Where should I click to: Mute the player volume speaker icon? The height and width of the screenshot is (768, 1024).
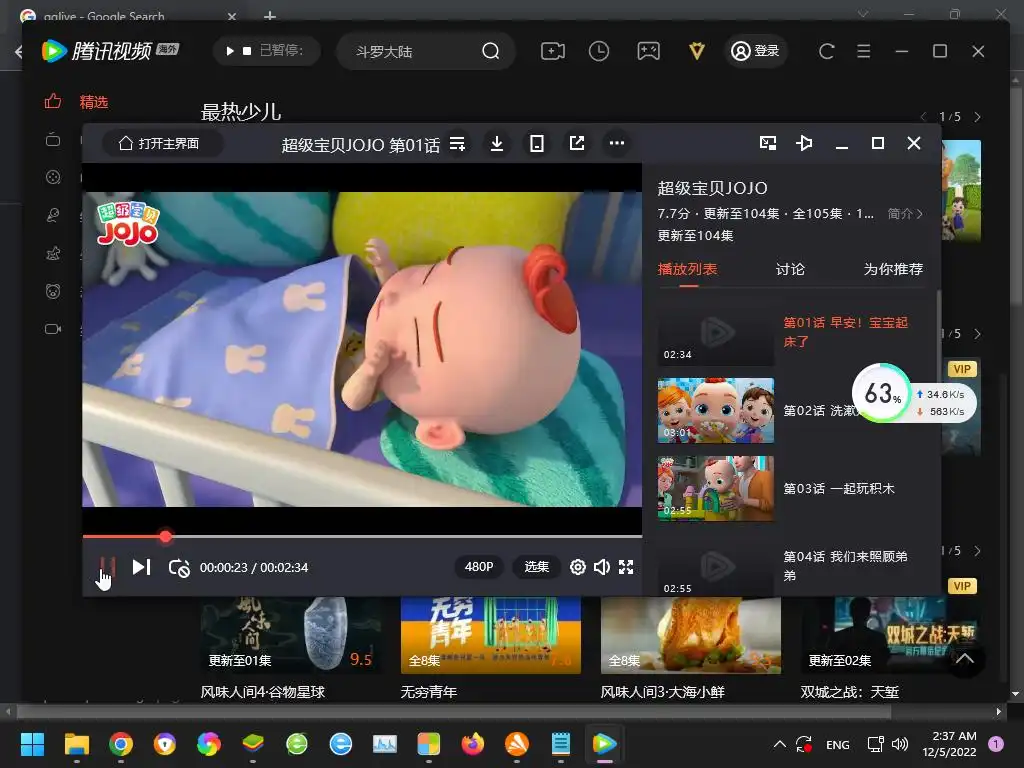601,567
